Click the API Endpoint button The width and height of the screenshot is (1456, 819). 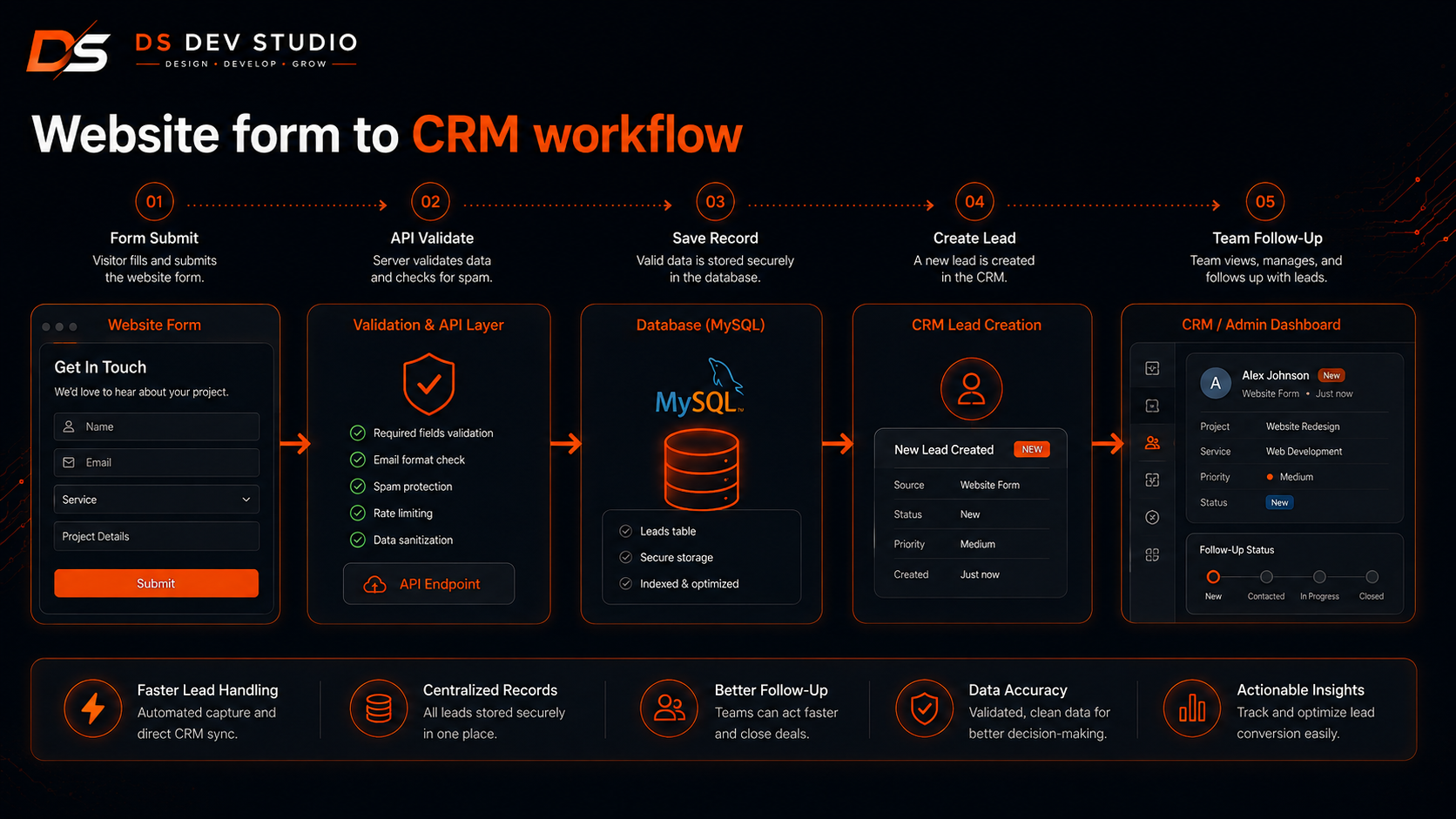click(x=428, y=584)
